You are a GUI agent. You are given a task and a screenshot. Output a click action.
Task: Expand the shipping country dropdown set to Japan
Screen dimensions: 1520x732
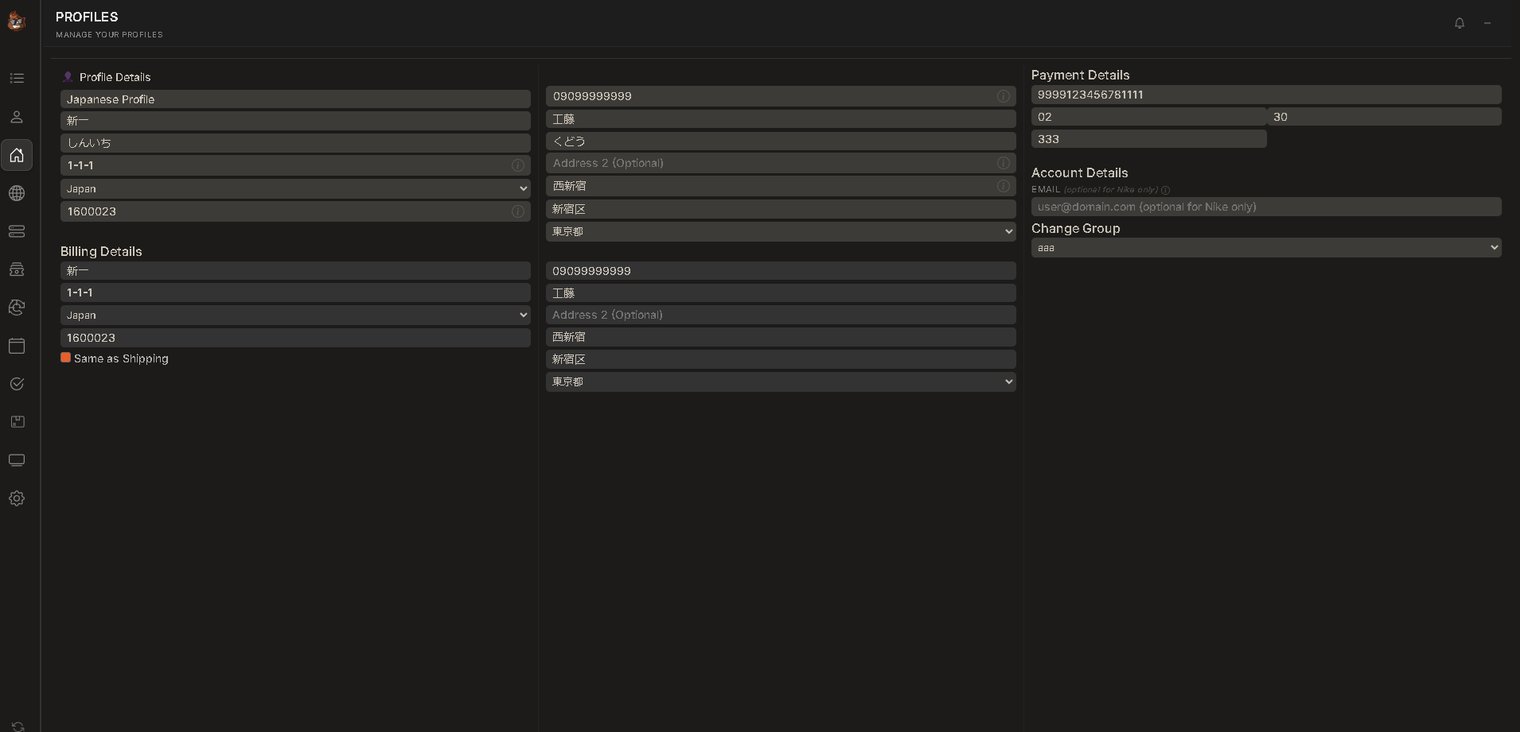(295, 189)
